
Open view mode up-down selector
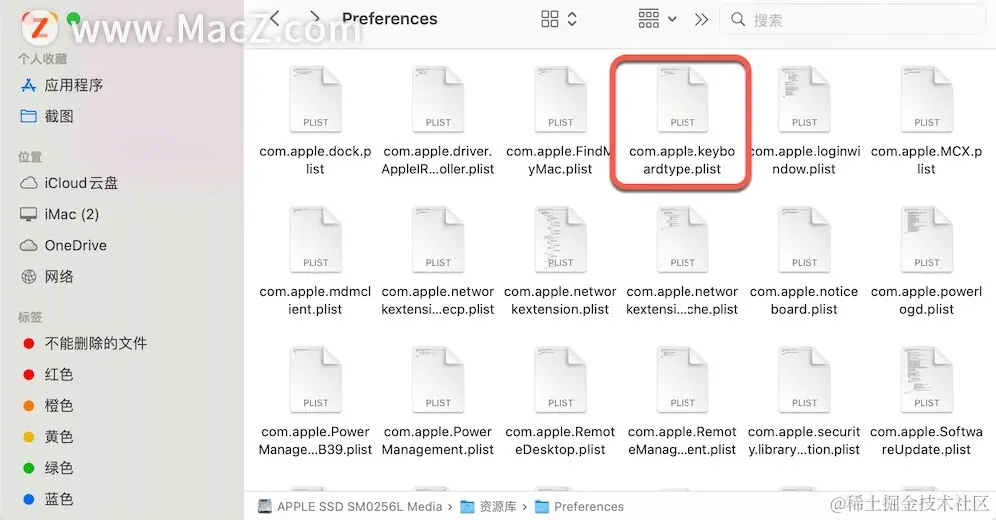[x=572, y=19]
